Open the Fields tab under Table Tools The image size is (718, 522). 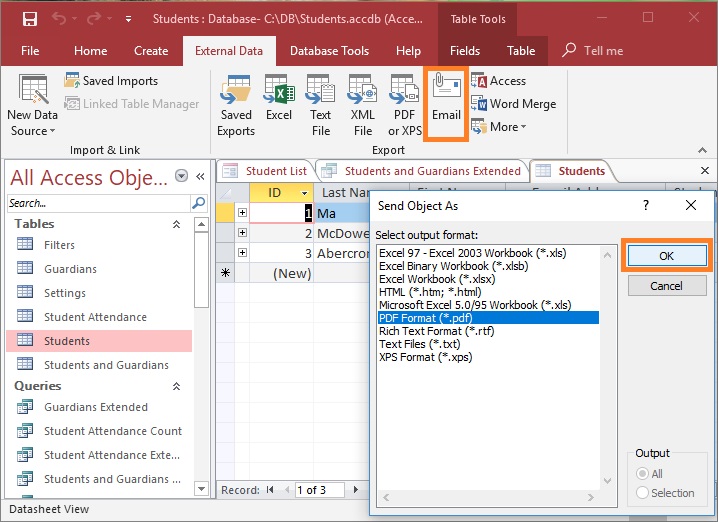465,50
